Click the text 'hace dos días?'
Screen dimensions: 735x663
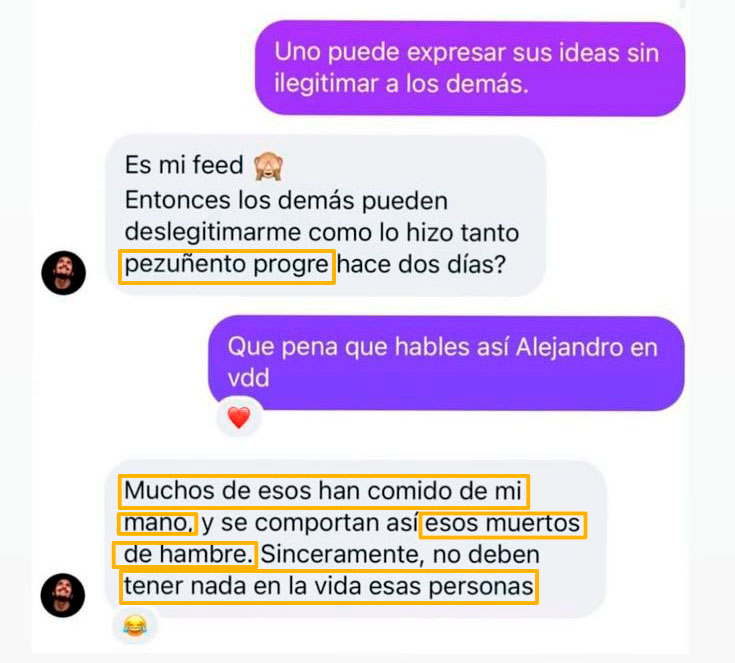pyautogui.click(x=421, y=265)
